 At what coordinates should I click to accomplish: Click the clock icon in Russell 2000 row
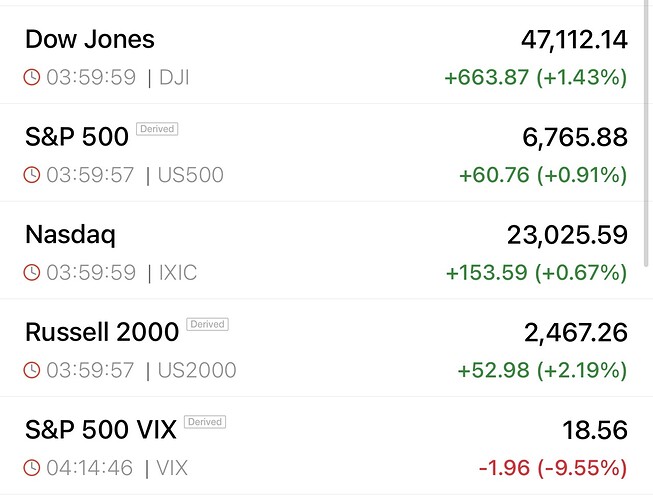(31, 370)
